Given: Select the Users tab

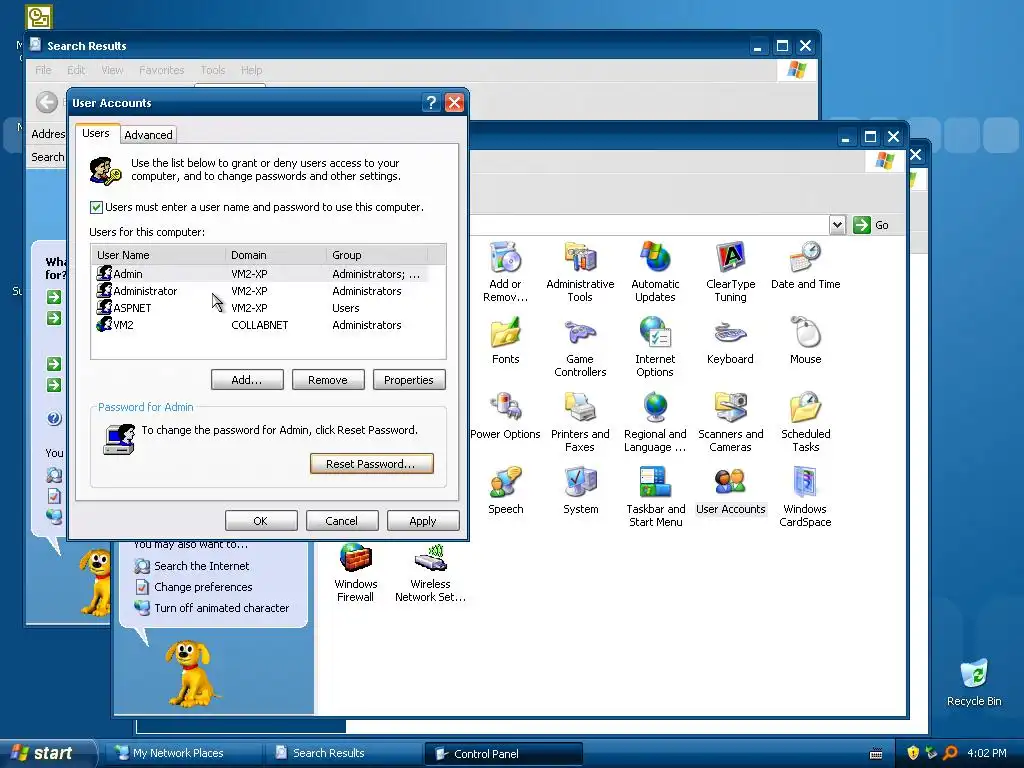Looking at the screenshot, I should [x=95, y=133].
